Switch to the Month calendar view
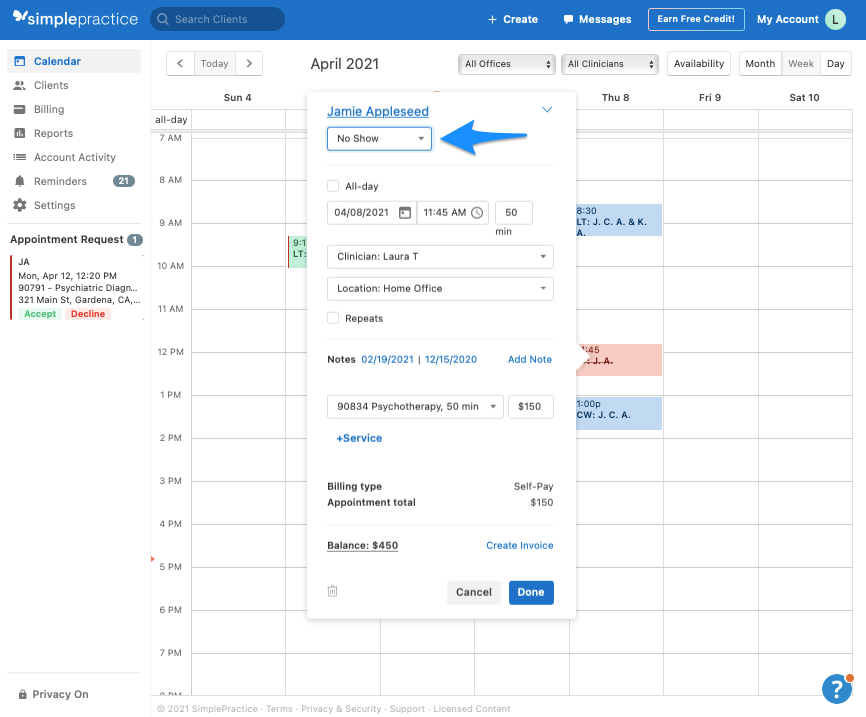Viewport: 866px width, 717px height. click(759, 63)
